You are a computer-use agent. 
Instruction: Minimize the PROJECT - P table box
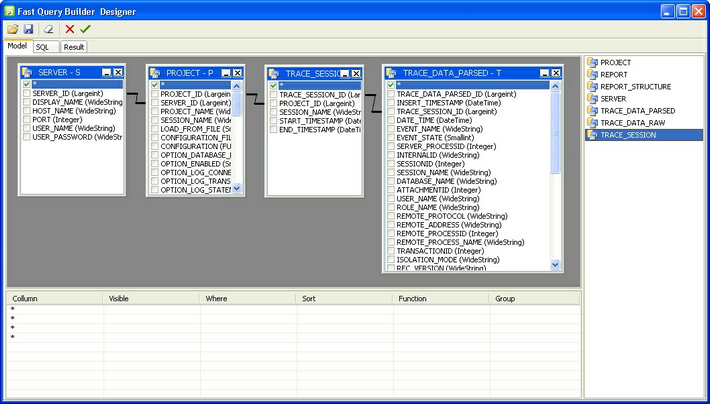(226, 73)
